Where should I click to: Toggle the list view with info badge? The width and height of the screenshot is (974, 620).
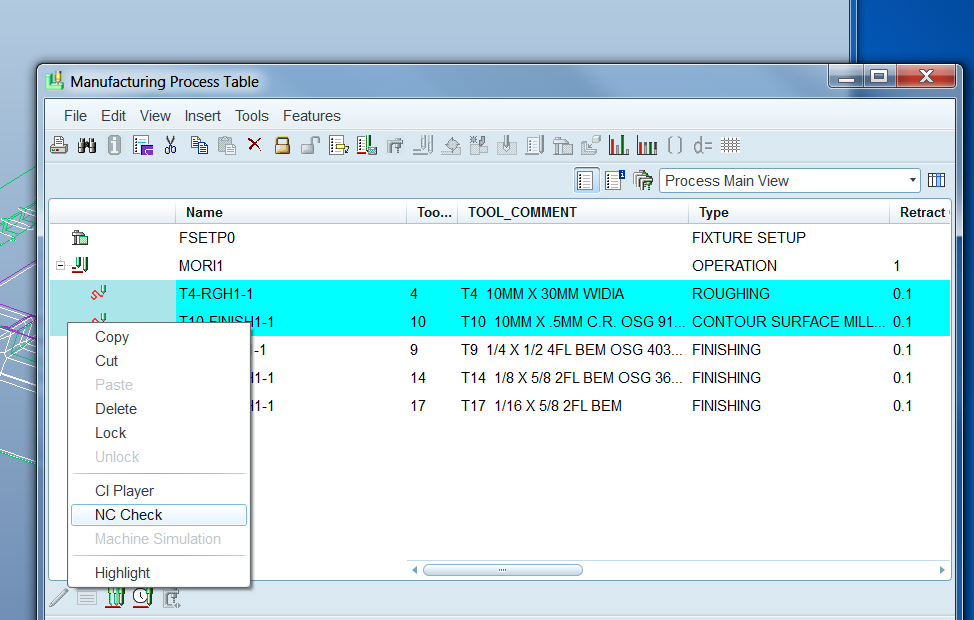point(614,180)
